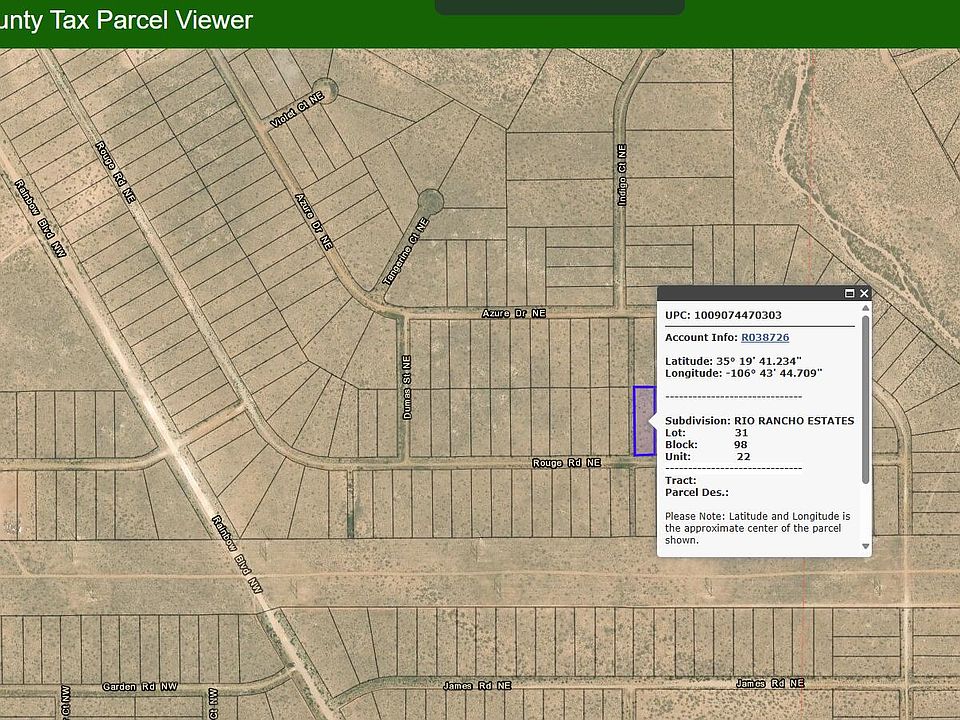Select the blue highlighted parcel on map

tap(644, 421)
